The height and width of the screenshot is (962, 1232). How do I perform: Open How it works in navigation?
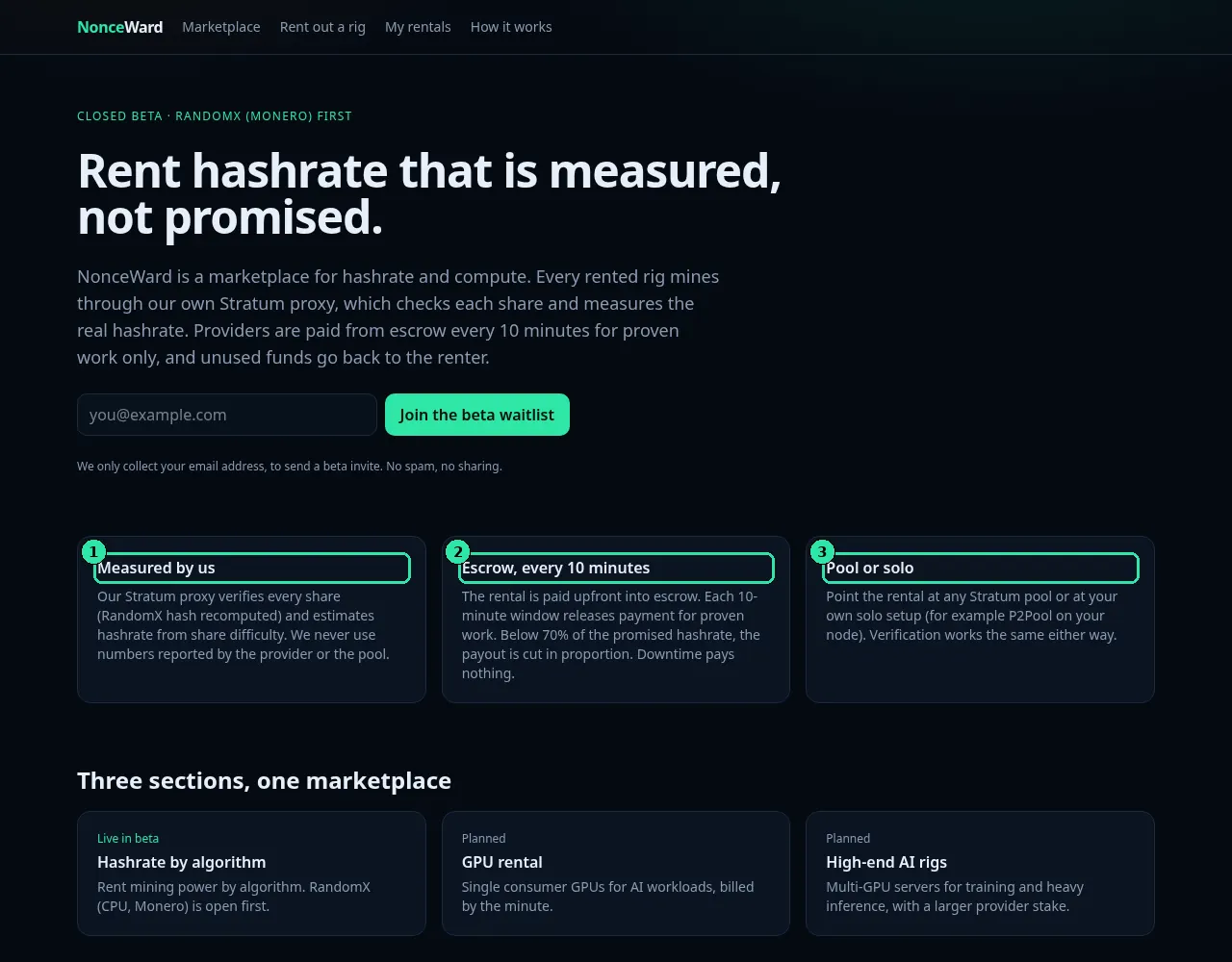pyautogui.click(x=511, y=27)
